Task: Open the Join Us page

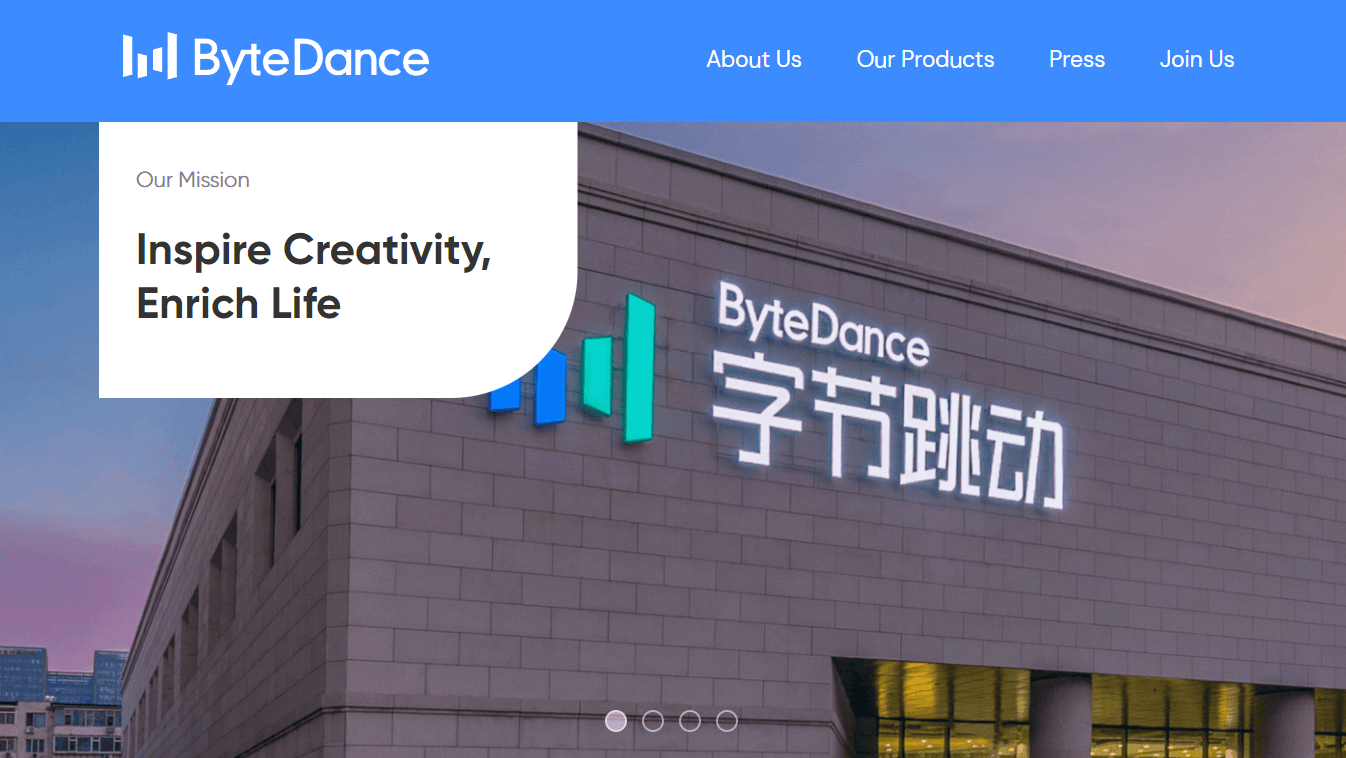Action: click(x=1197, y=60)
